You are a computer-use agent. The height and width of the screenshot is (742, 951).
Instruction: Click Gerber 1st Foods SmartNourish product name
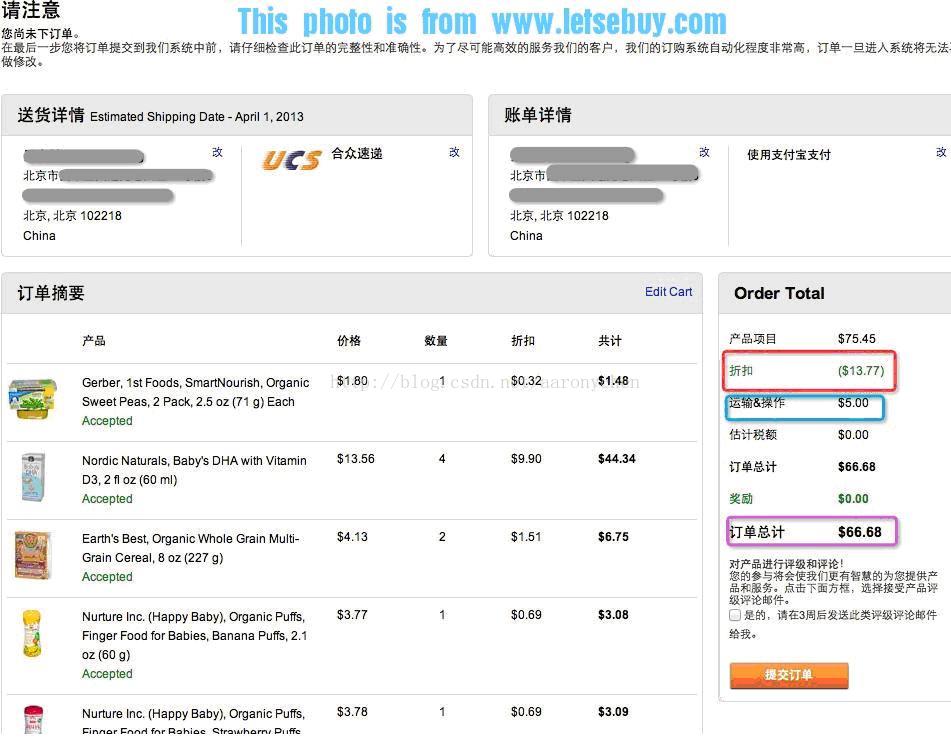coord(195,392)
